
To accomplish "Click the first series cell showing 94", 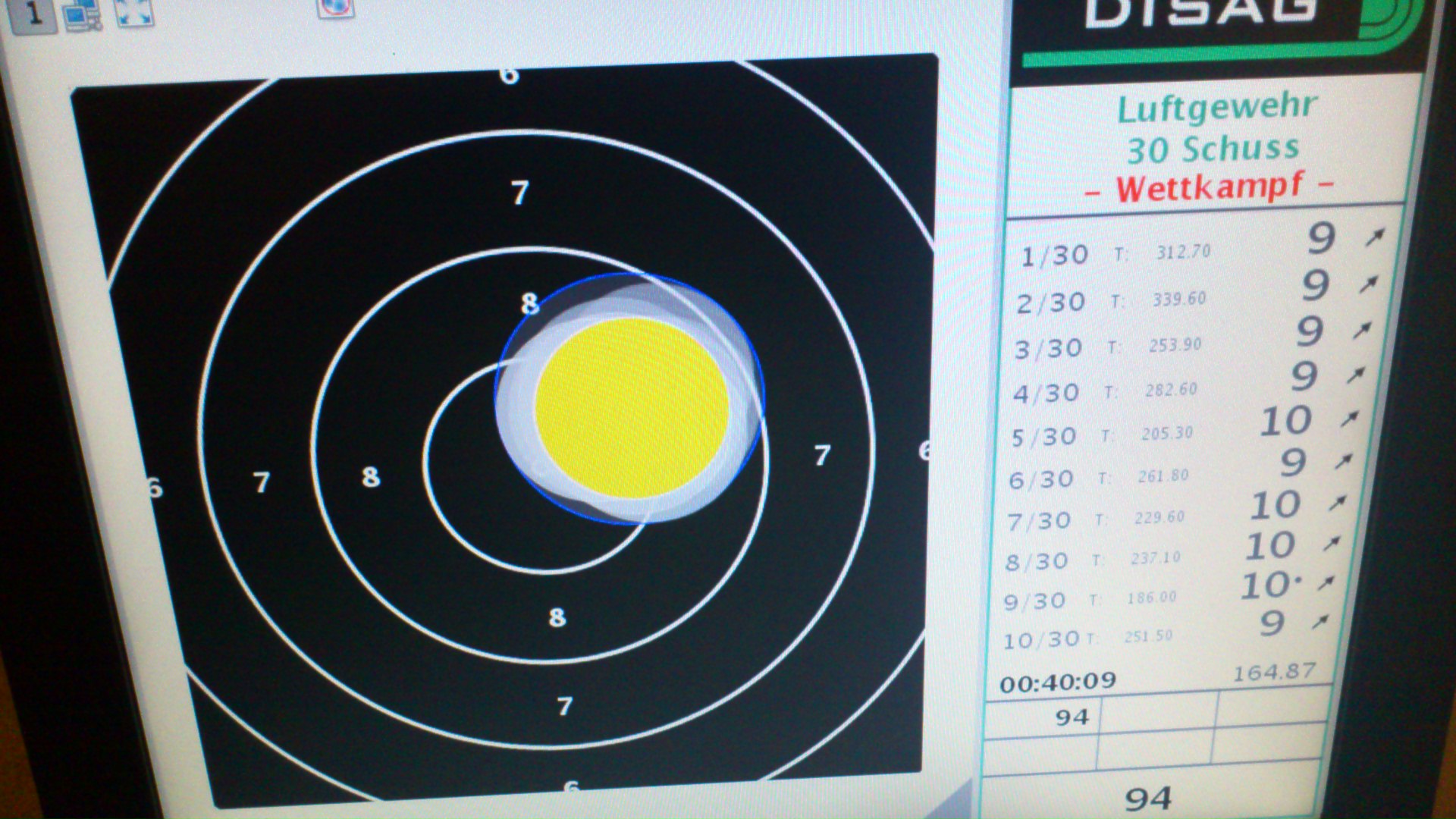I will (x=1072, y=717).
